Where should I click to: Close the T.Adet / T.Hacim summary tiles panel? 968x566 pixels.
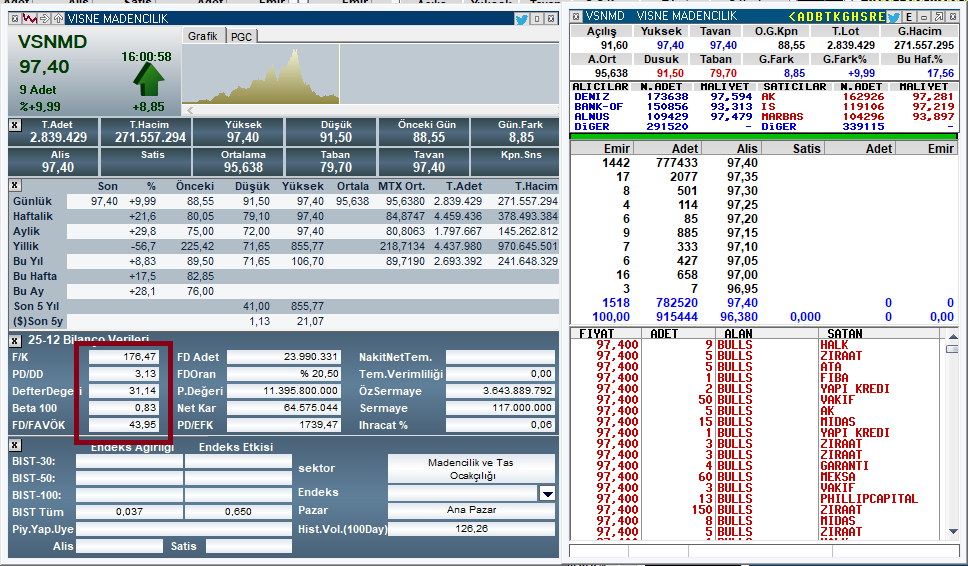click(x=15, y=125)
